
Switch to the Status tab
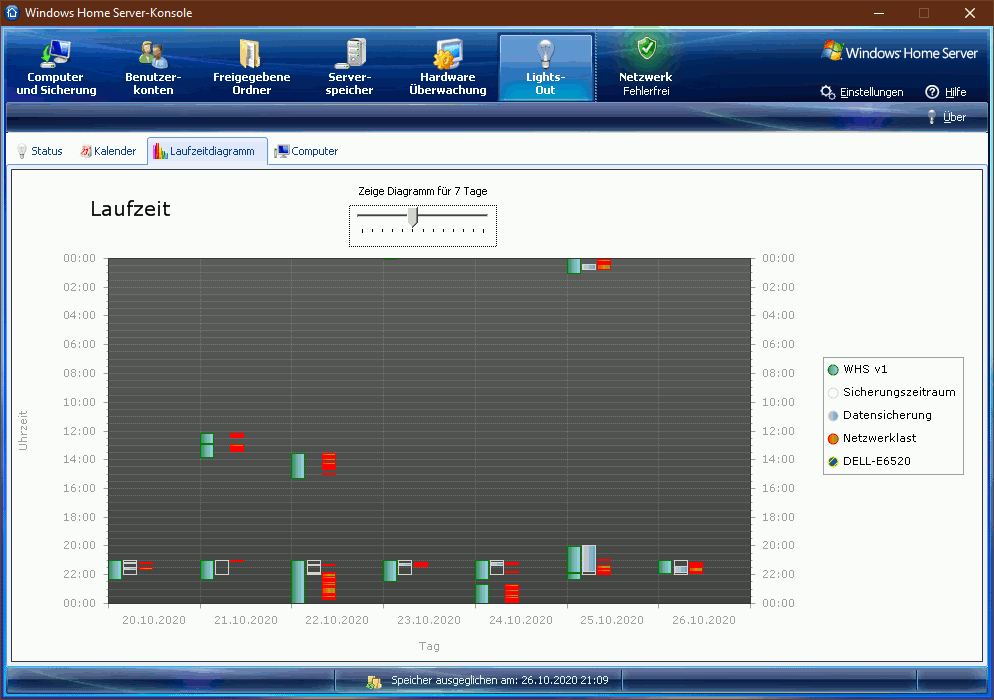(x=40, y=151)
